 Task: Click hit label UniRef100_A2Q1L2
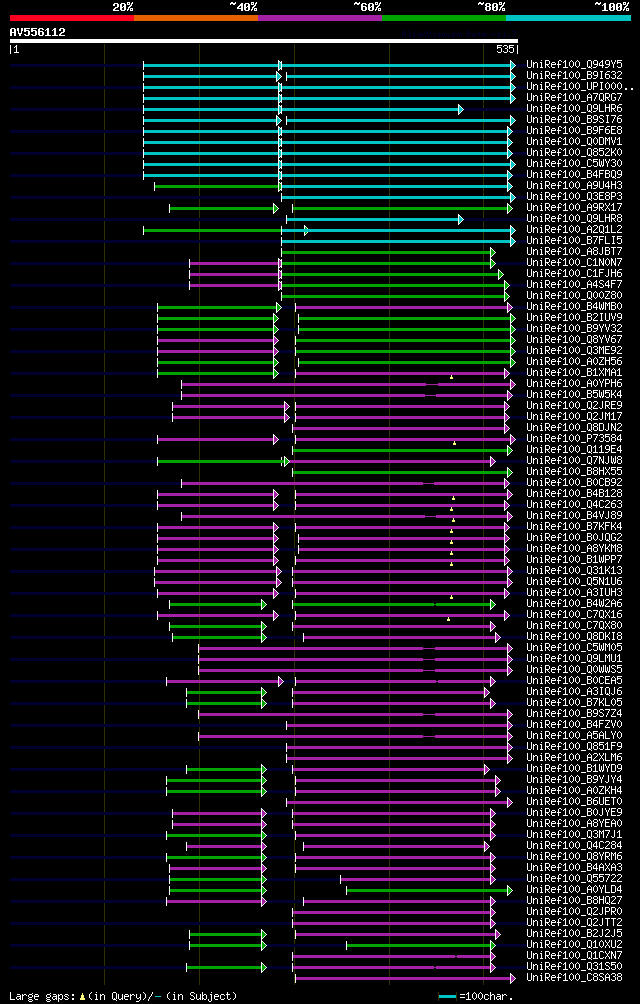pyautogui.click(x=574, y=230)
